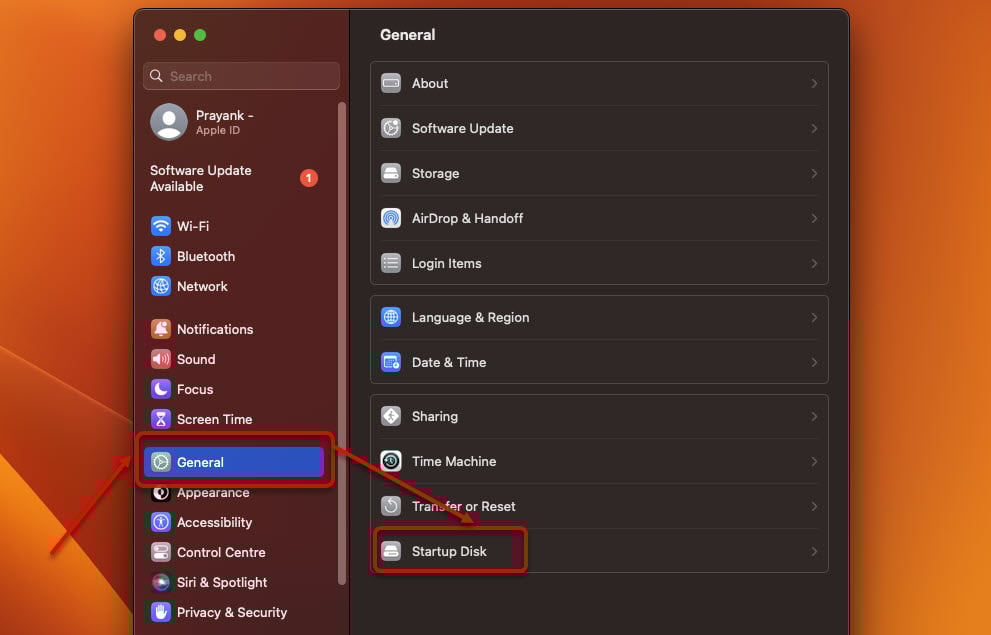The height and width of the screenshot is (635, 991).
Task: Open the Login Items chevron
Action: (814, 263)
